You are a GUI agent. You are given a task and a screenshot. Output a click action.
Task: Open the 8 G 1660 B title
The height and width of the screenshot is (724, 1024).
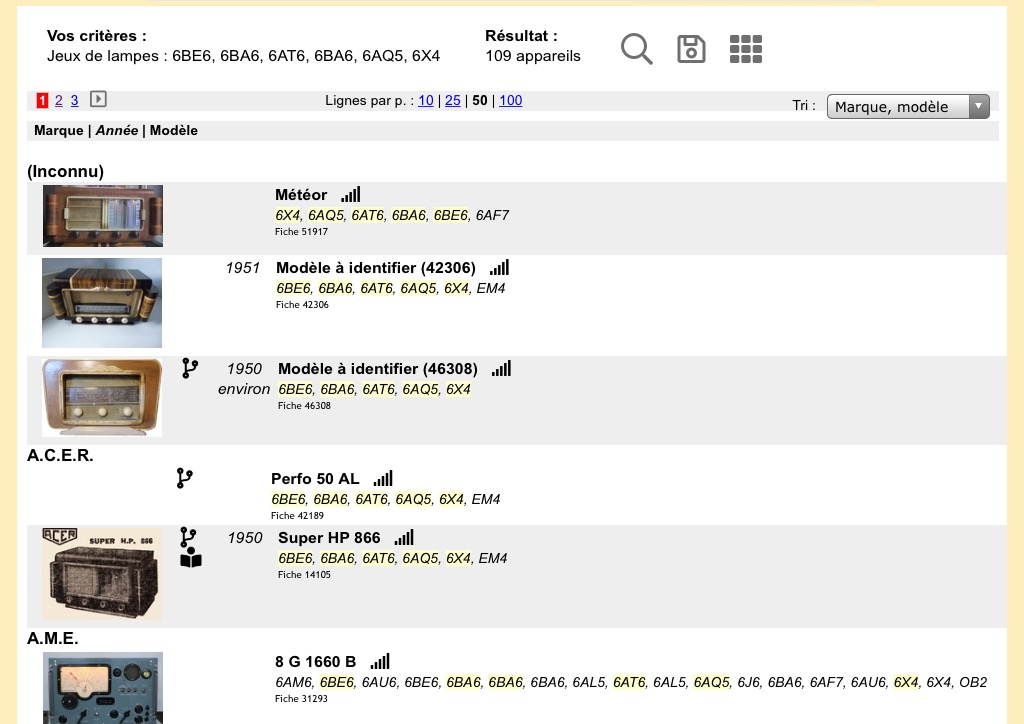point(315,661)
